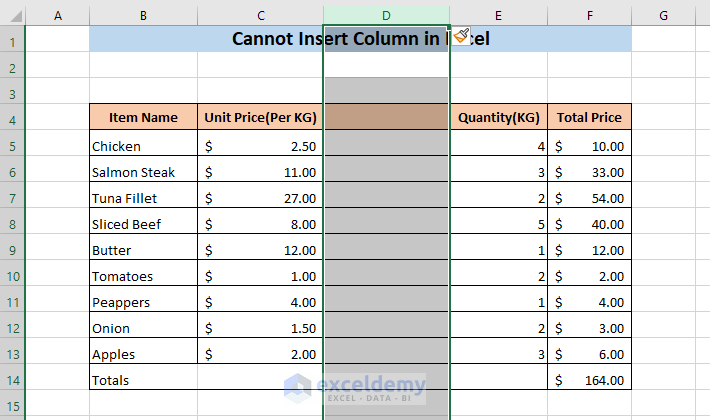Select Chicken's unit price cell 2.50

[260, 146]
